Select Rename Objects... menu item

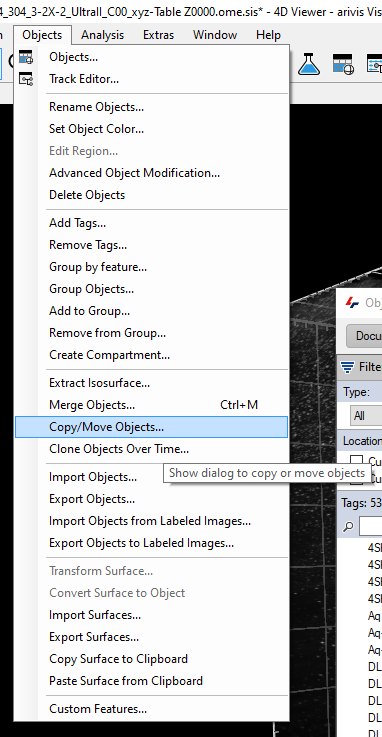pos(151,107)
